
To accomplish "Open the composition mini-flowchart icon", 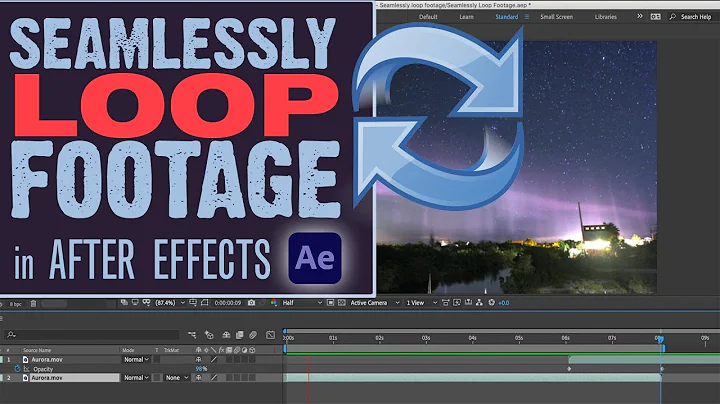I will [192, 335].
